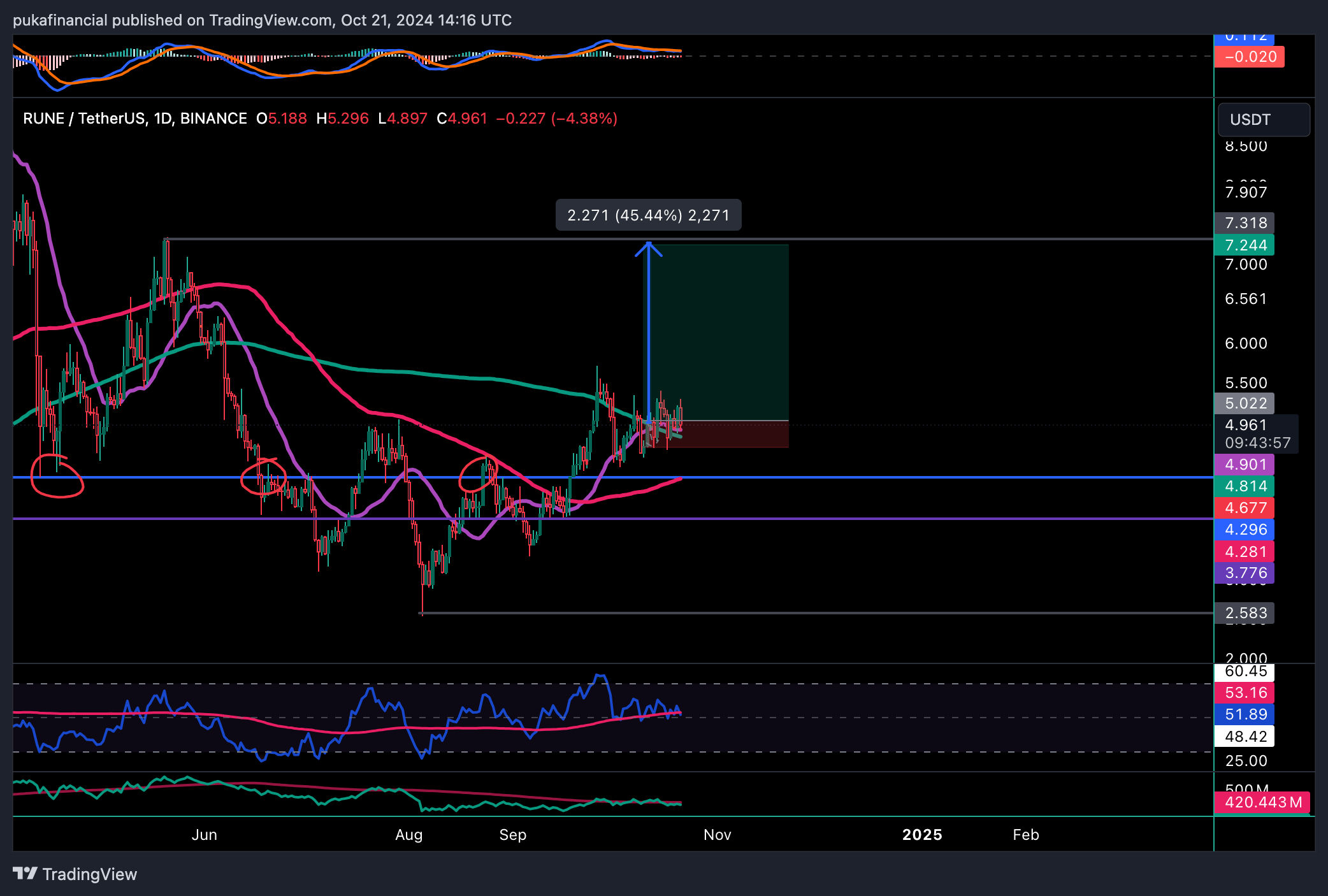The width and height of the screenshot is (1328, 896).
Task: Click the pink 420.443 M volume label
Action: [1262, 802]
